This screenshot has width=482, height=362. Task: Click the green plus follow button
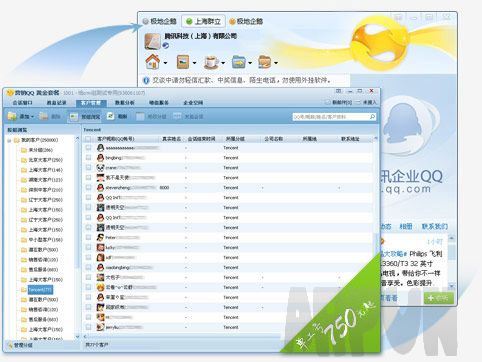[439, 298]
